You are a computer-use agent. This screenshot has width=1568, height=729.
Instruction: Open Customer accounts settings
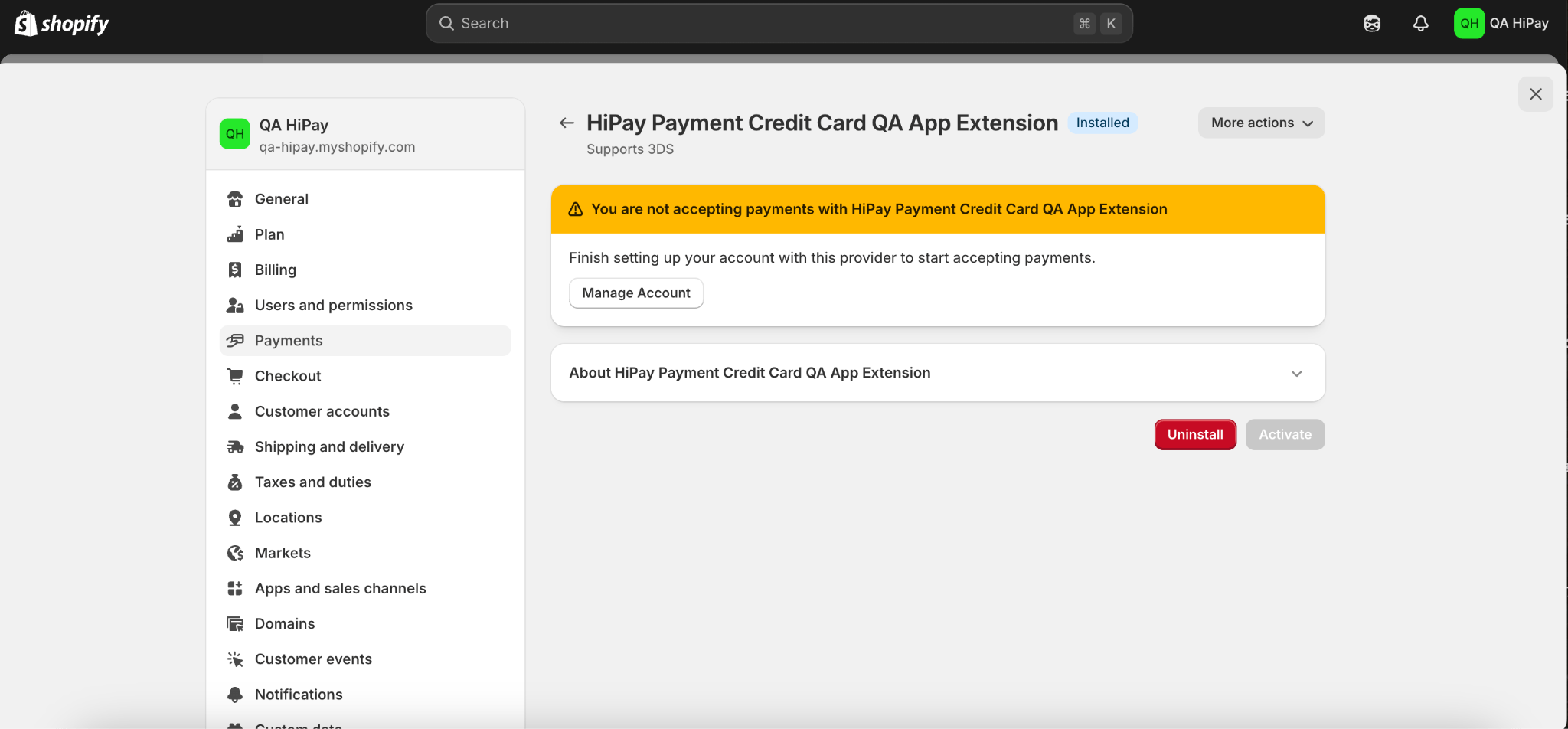(x=365, y=411)
